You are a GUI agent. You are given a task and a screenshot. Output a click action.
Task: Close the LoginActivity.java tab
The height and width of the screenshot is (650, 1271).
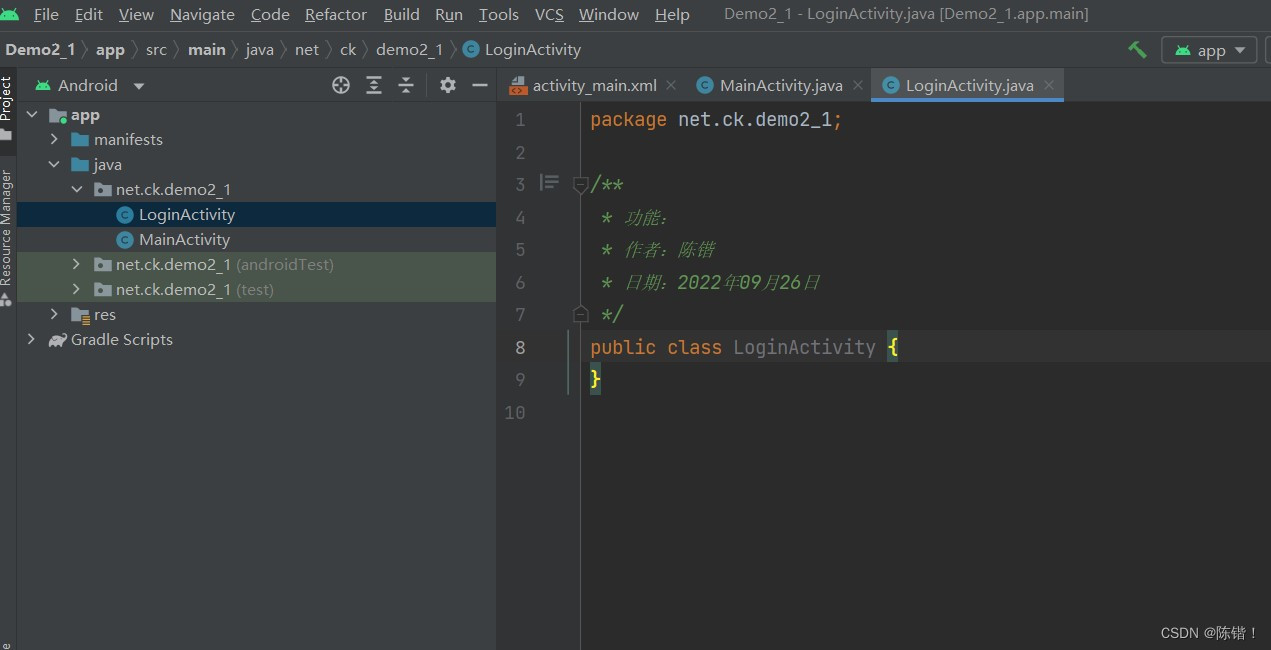[1049, 86]
